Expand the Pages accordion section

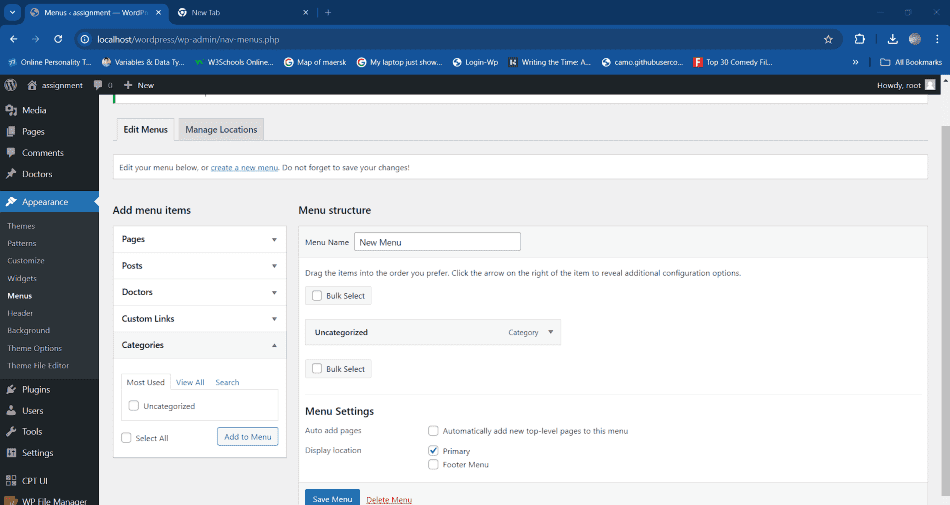[200, 239]
